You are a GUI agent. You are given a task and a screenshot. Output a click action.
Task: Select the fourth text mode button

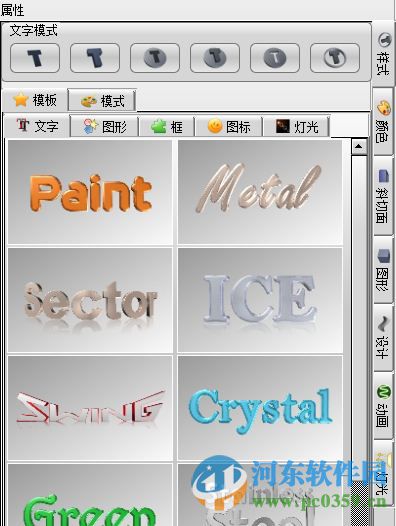215,58
